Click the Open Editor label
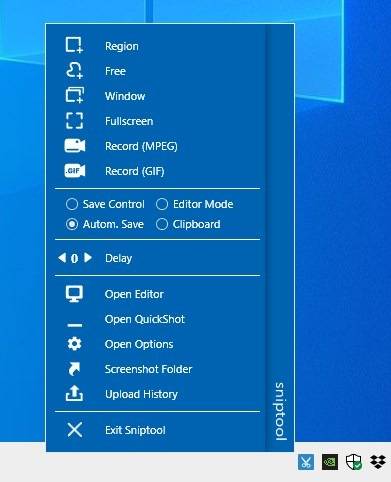 coord(134,294)
